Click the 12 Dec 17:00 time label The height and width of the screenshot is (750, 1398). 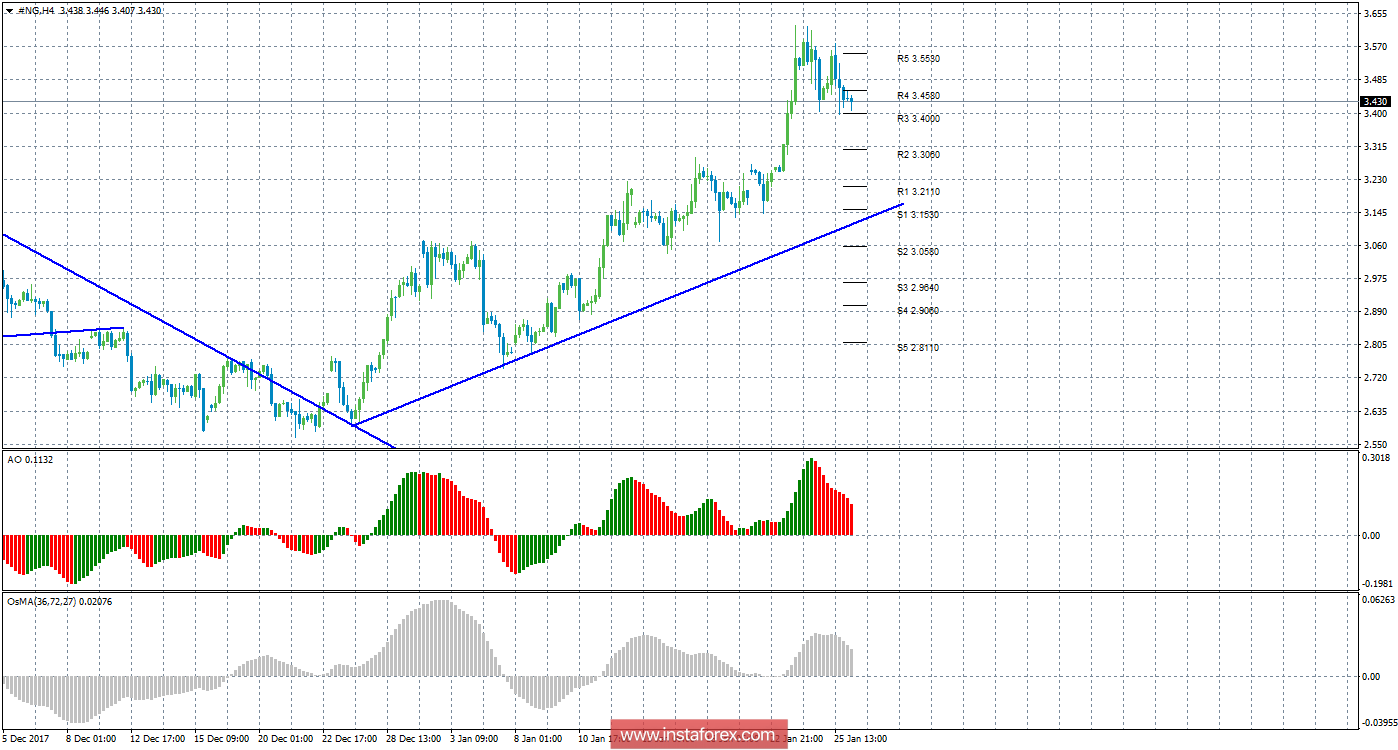(x=159, y=739)
